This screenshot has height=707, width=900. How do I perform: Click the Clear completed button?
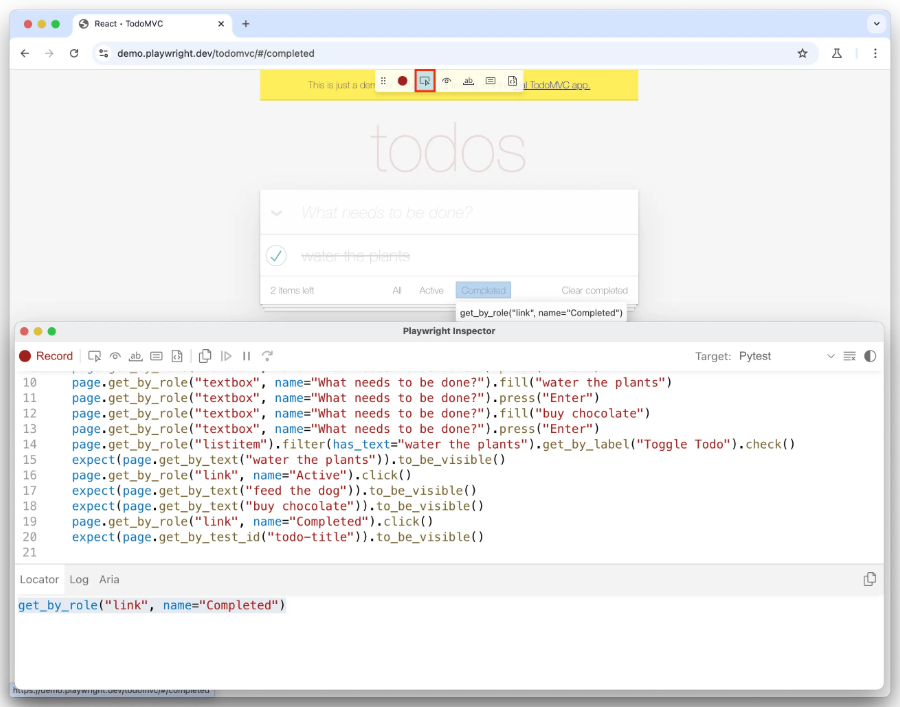[x=594, y=290]
